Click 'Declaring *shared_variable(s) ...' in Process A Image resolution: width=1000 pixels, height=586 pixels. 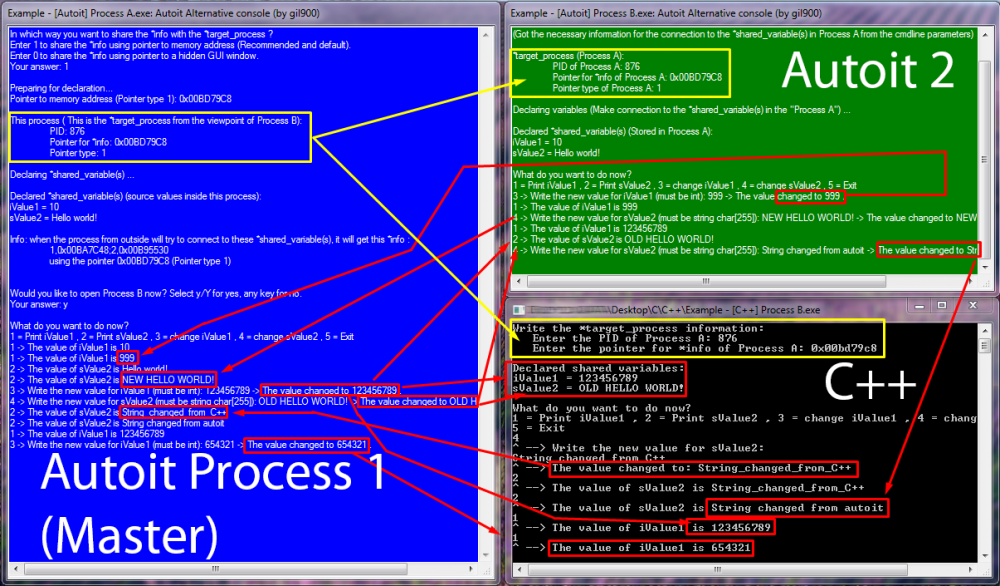72,175
